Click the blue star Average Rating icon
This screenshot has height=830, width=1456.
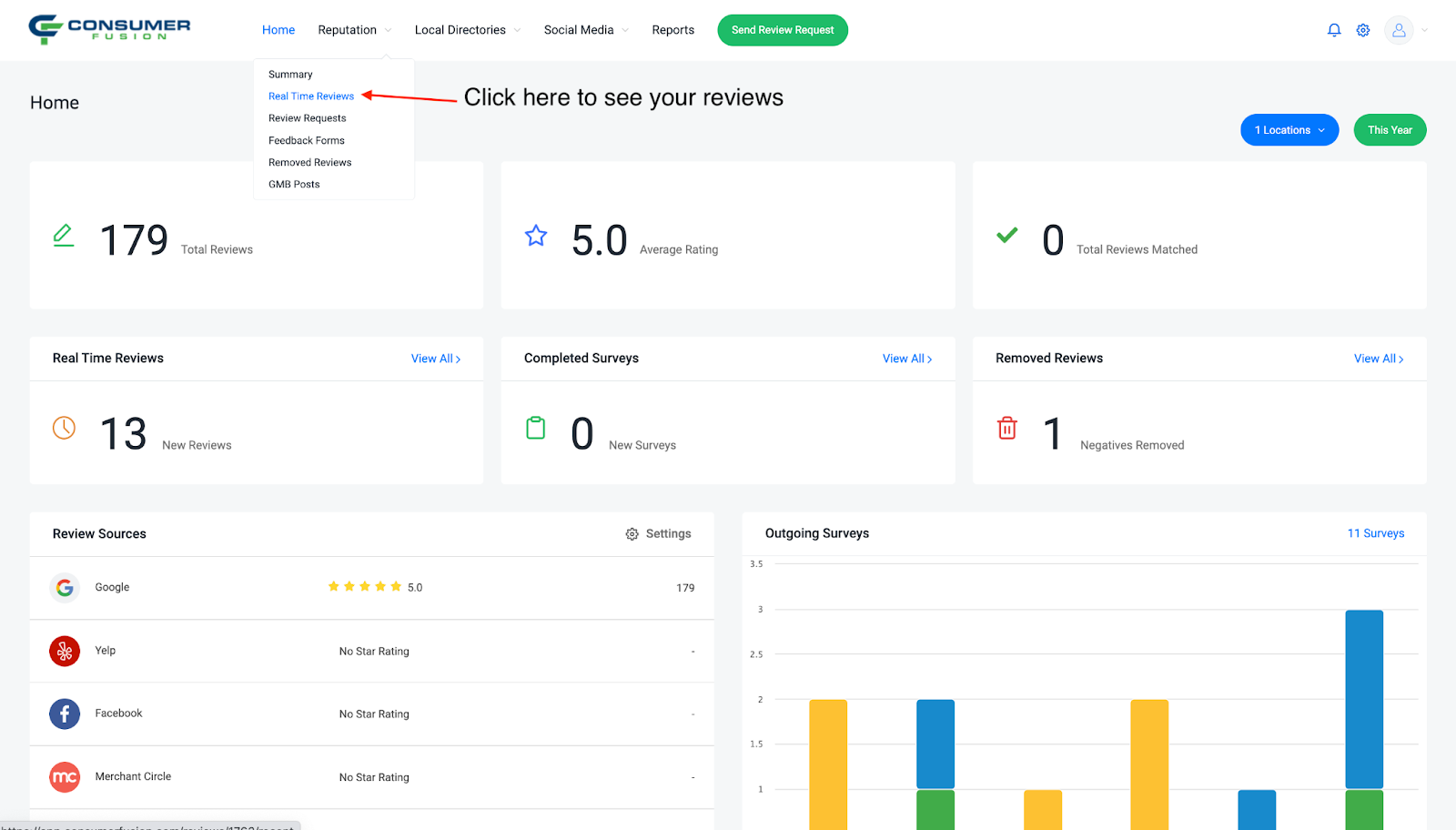tap(536, 236)
